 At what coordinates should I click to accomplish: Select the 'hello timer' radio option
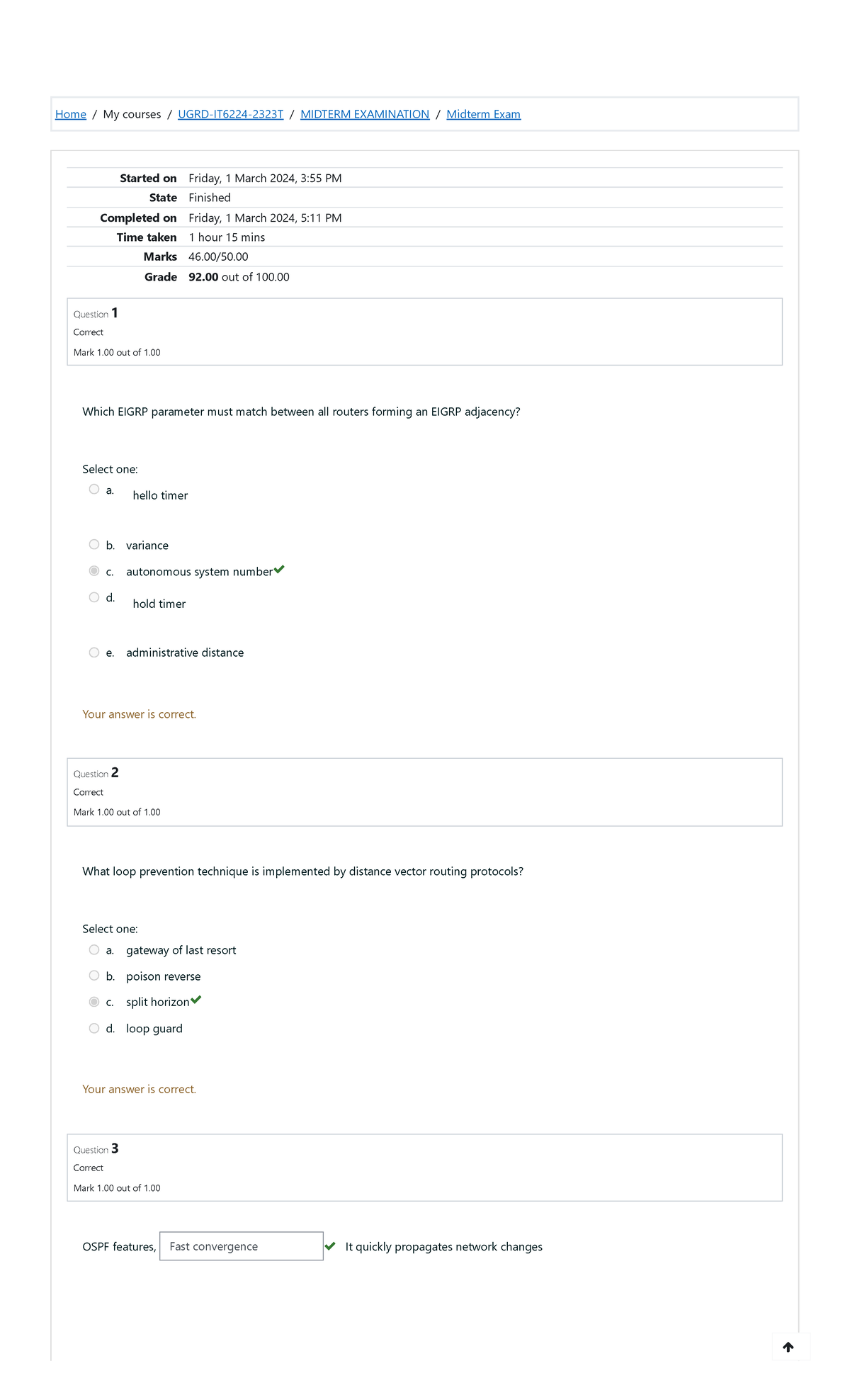pos(94,490)
